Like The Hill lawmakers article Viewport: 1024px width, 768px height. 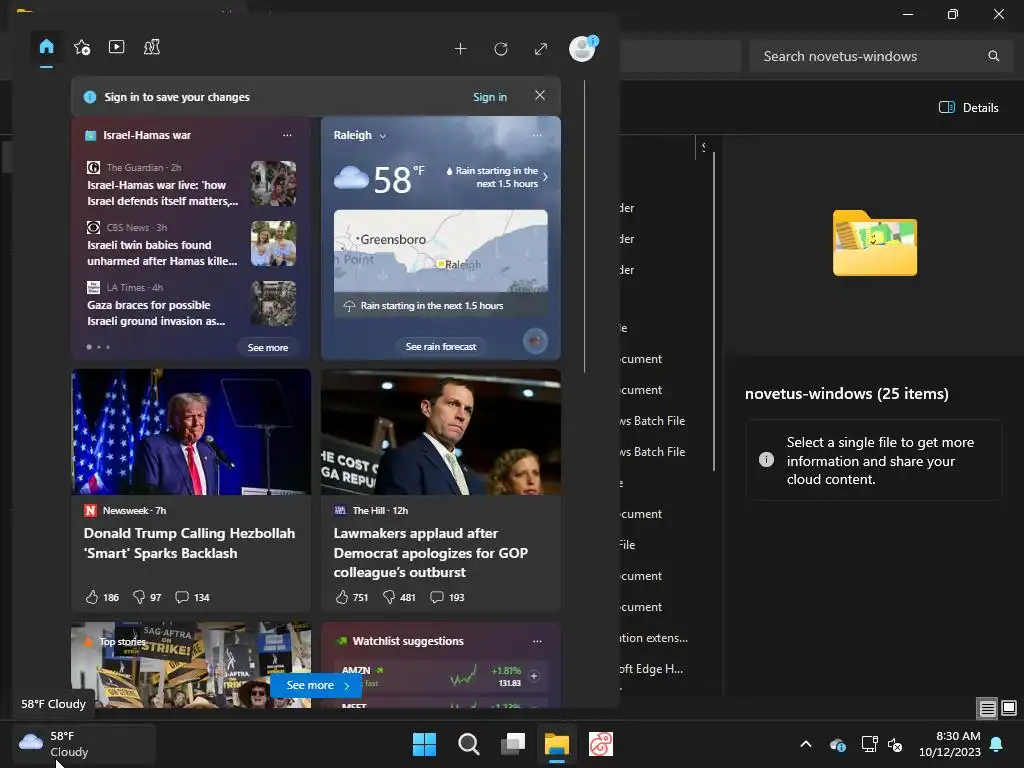coord(351,597)
